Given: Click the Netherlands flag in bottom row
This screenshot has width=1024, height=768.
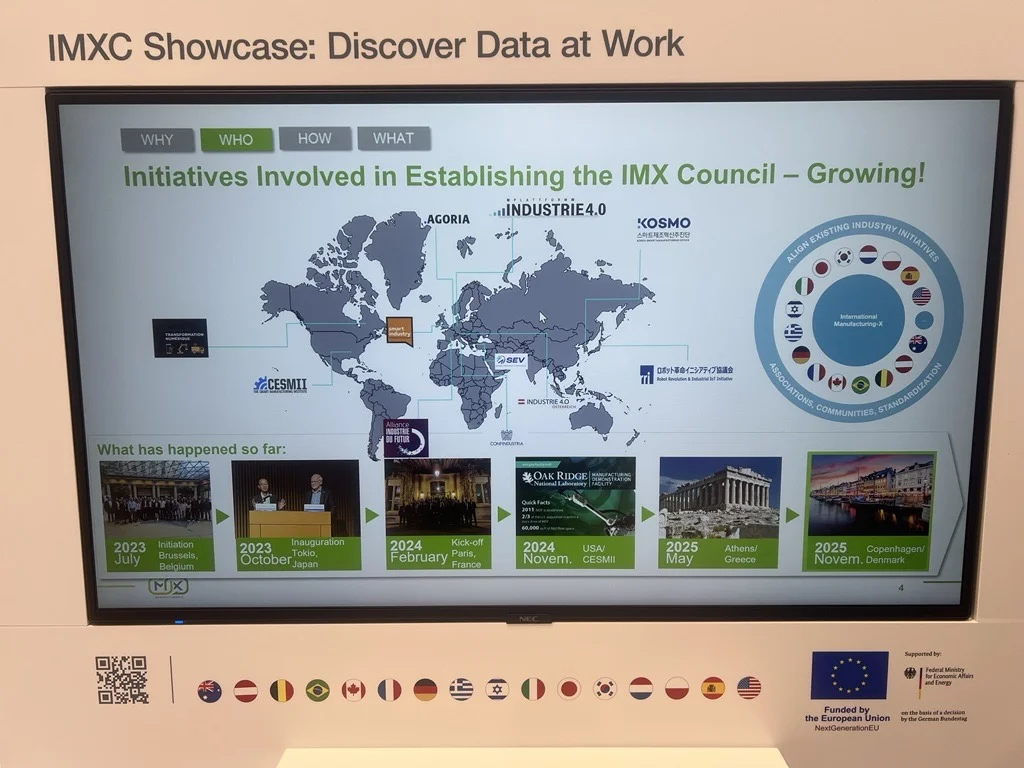Looking at the screenshot, I should click(x=641, y=688).
